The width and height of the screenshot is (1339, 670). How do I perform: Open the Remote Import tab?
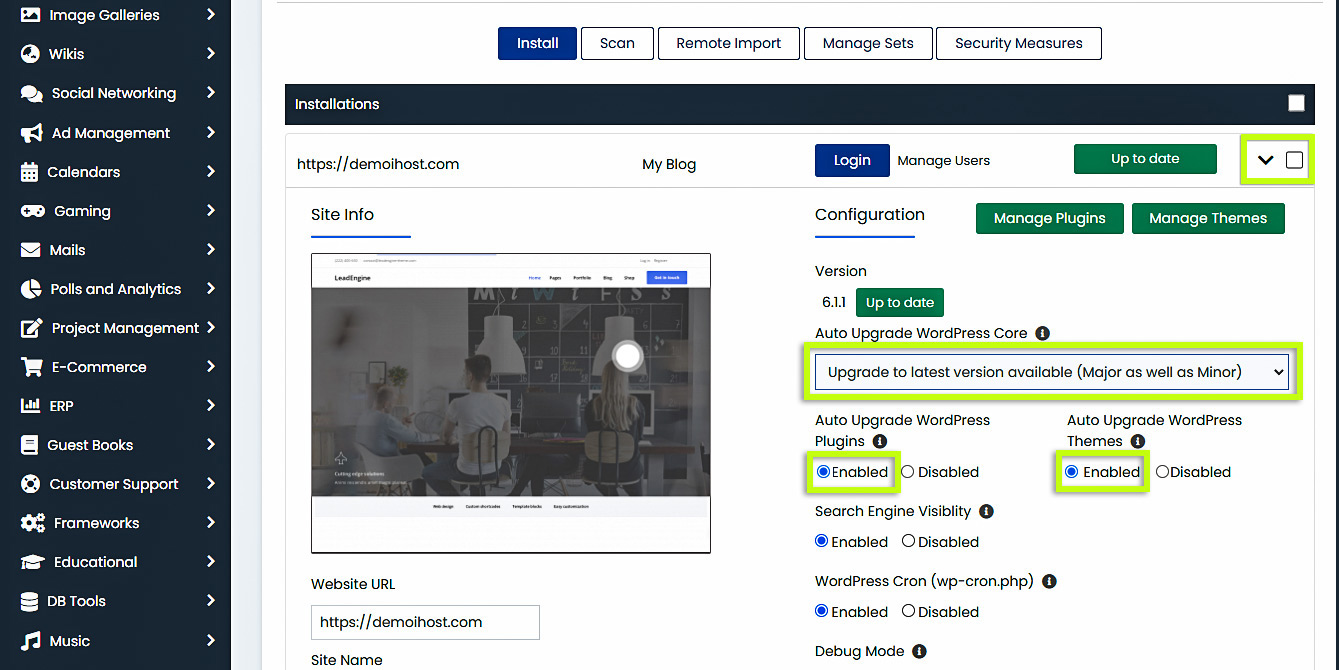729,43
